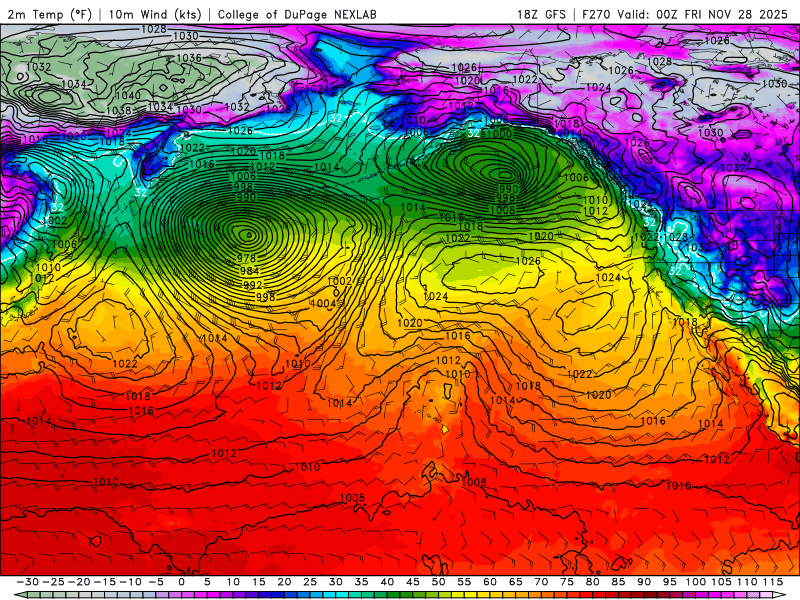Click the "F270 Valid: 00Z FRI NOV 28 2025" text
The image size is (800, 600).
click(685, 14)
